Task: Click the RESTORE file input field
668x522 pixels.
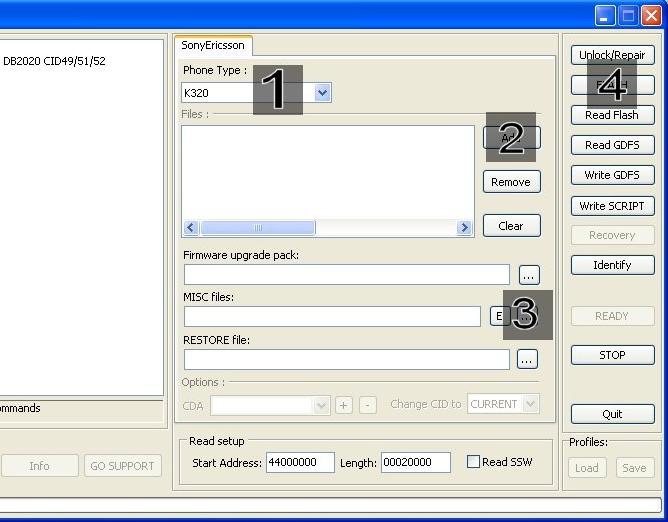Action: coord(347,359)
